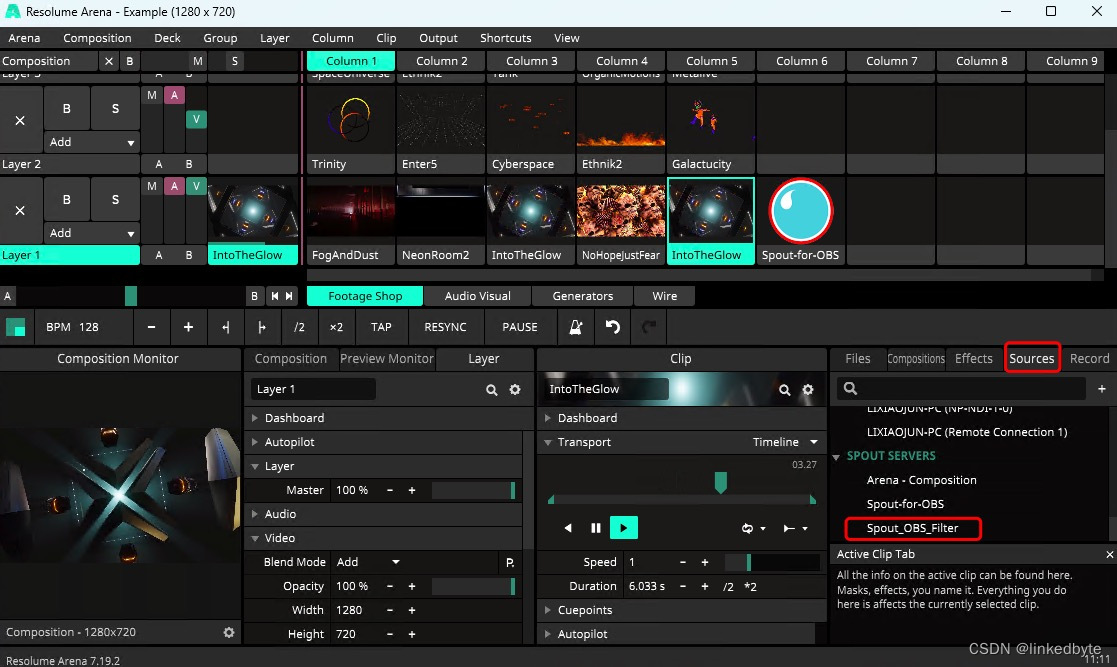
Task: Halve the BPM with /2
Action: 299,327
